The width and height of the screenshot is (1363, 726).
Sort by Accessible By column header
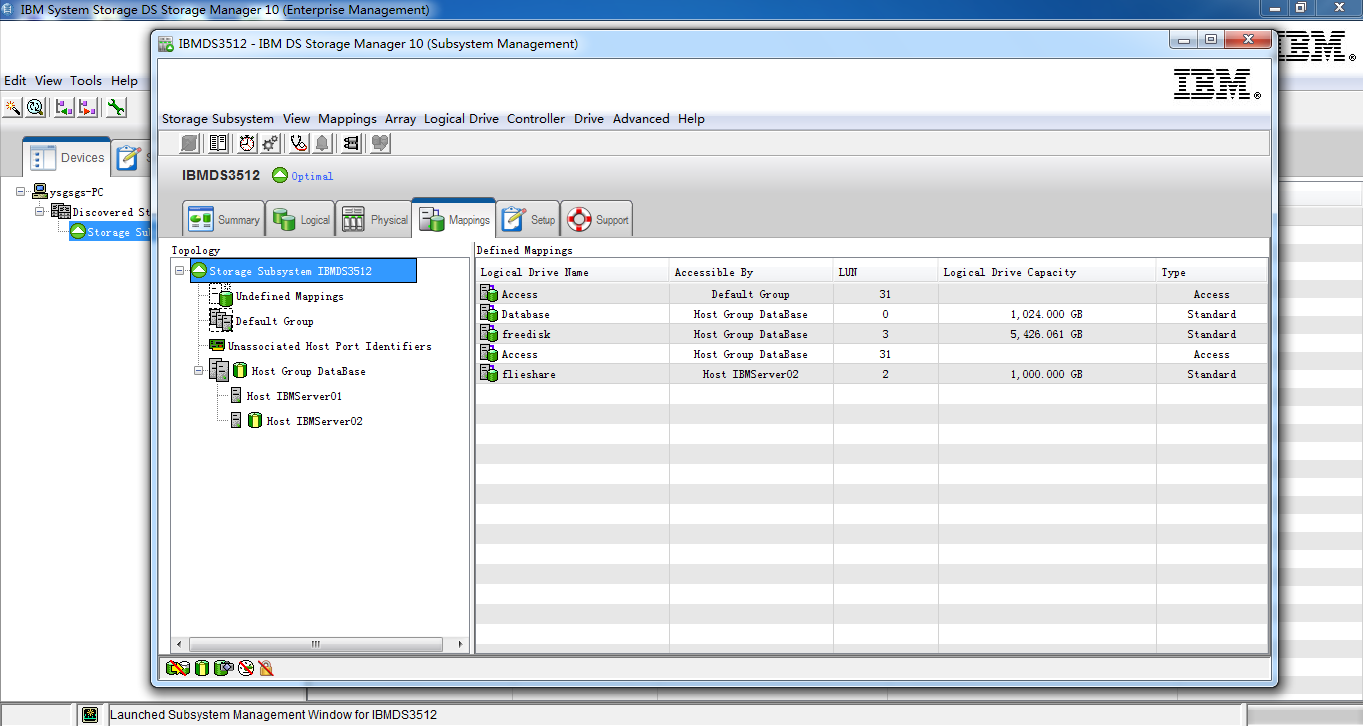[751, 272]
